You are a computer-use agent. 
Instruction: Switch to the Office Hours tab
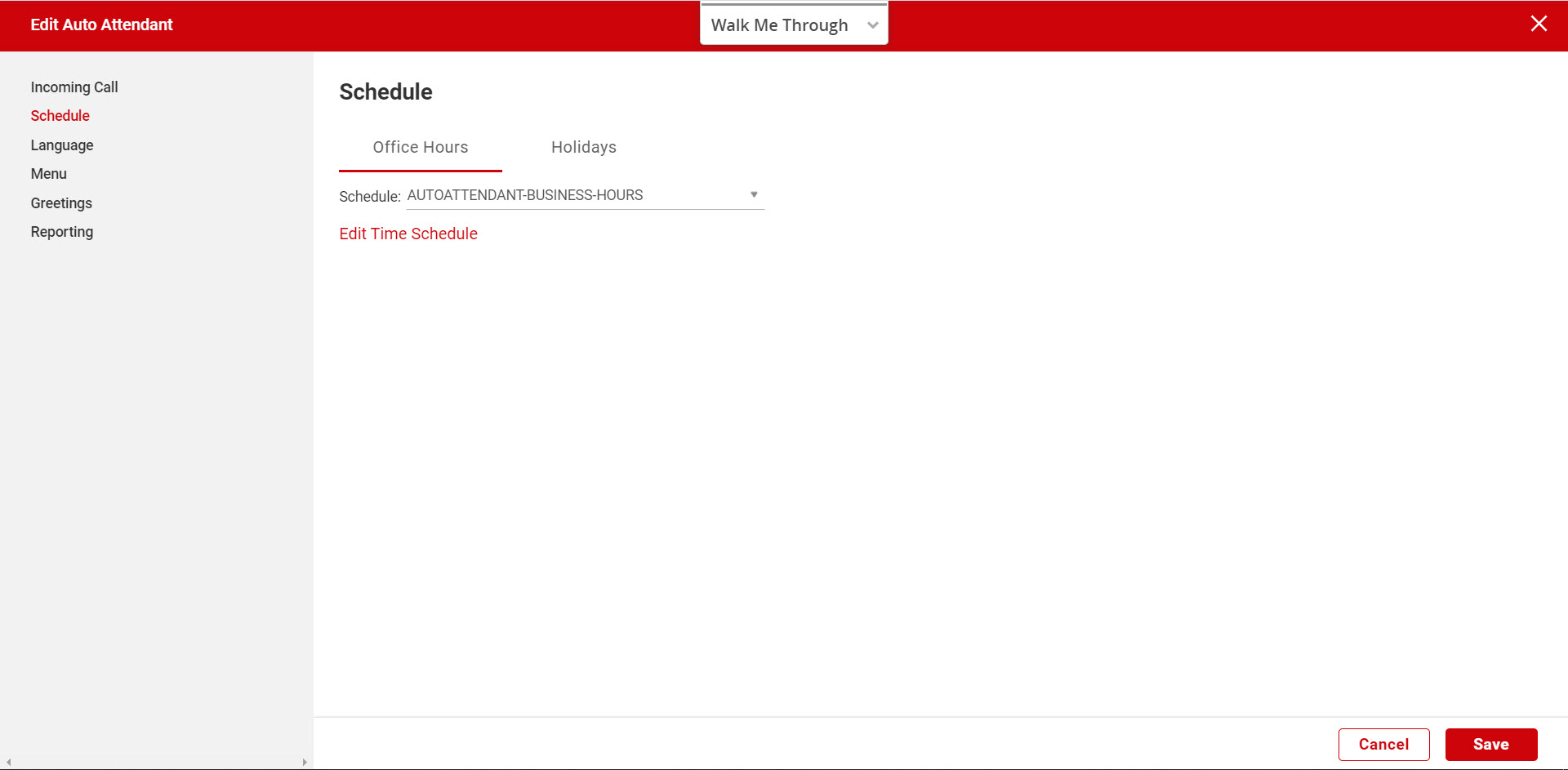[421, 148]
